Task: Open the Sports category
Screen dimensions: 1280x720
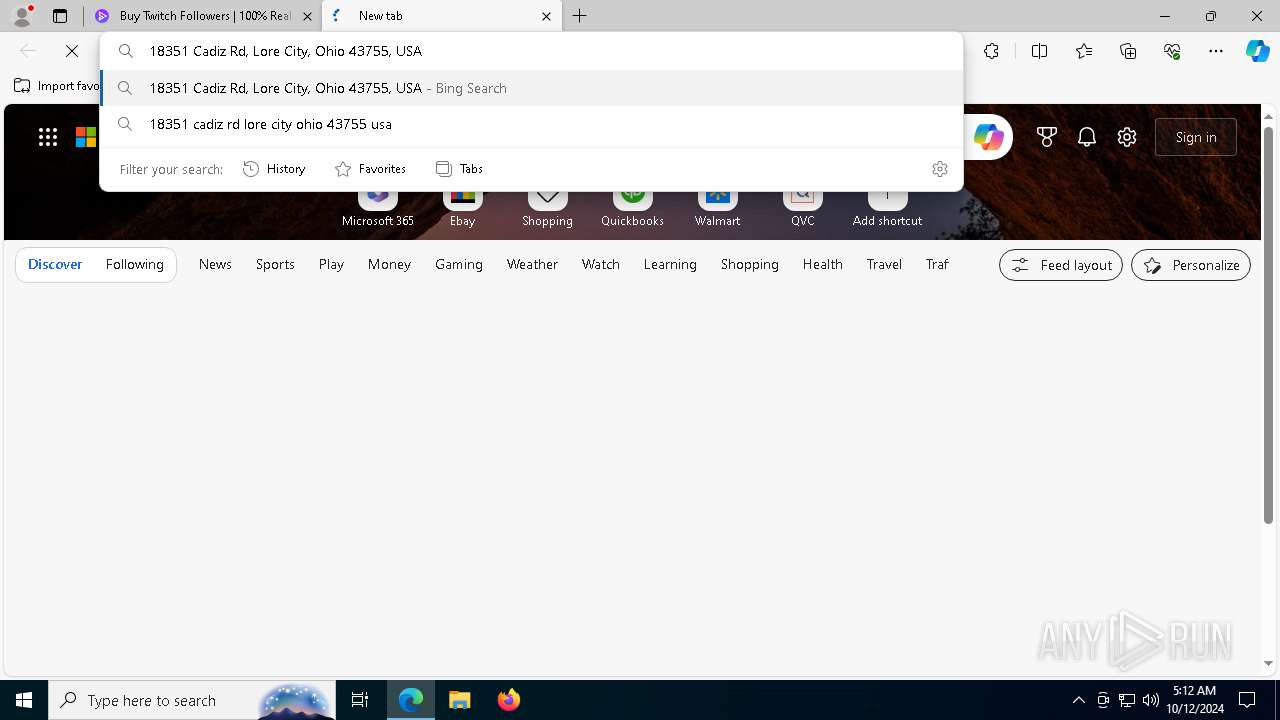Action: (275, 265)
